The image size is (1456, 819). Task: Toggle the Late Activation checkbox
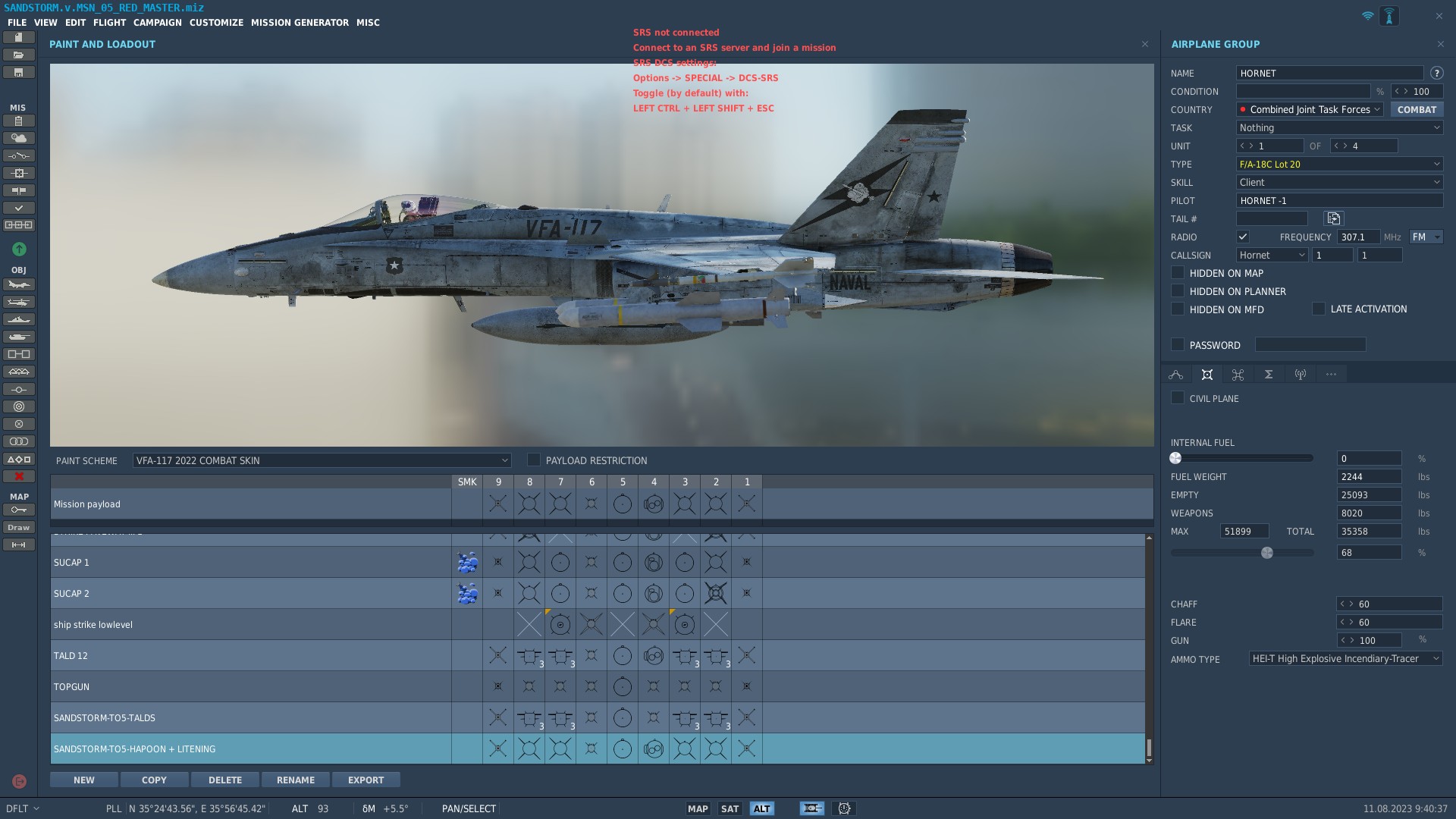point(1319,309)
